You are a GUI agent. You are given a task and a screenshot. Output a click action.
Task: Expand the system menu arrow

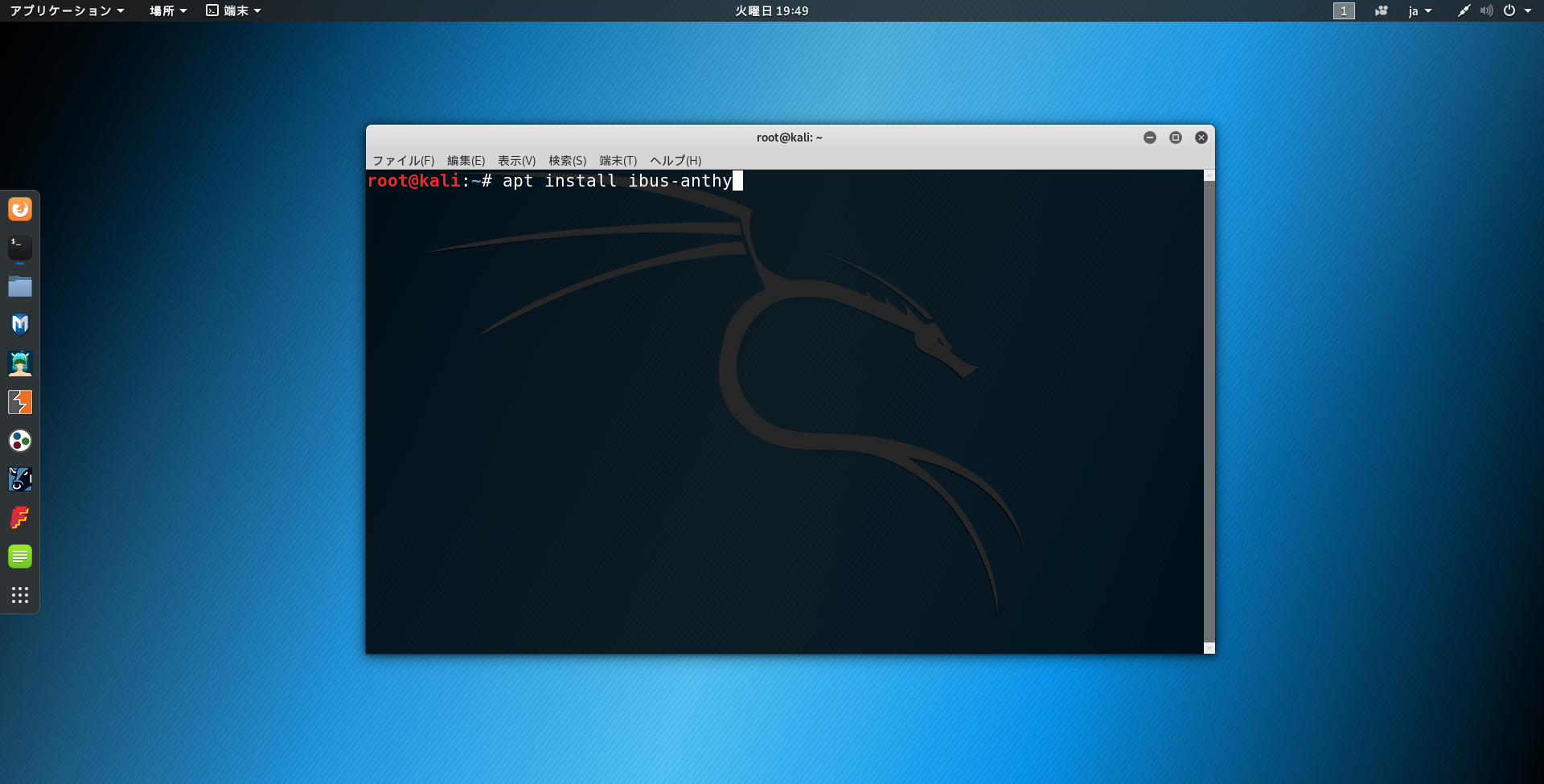point(1528,10)
